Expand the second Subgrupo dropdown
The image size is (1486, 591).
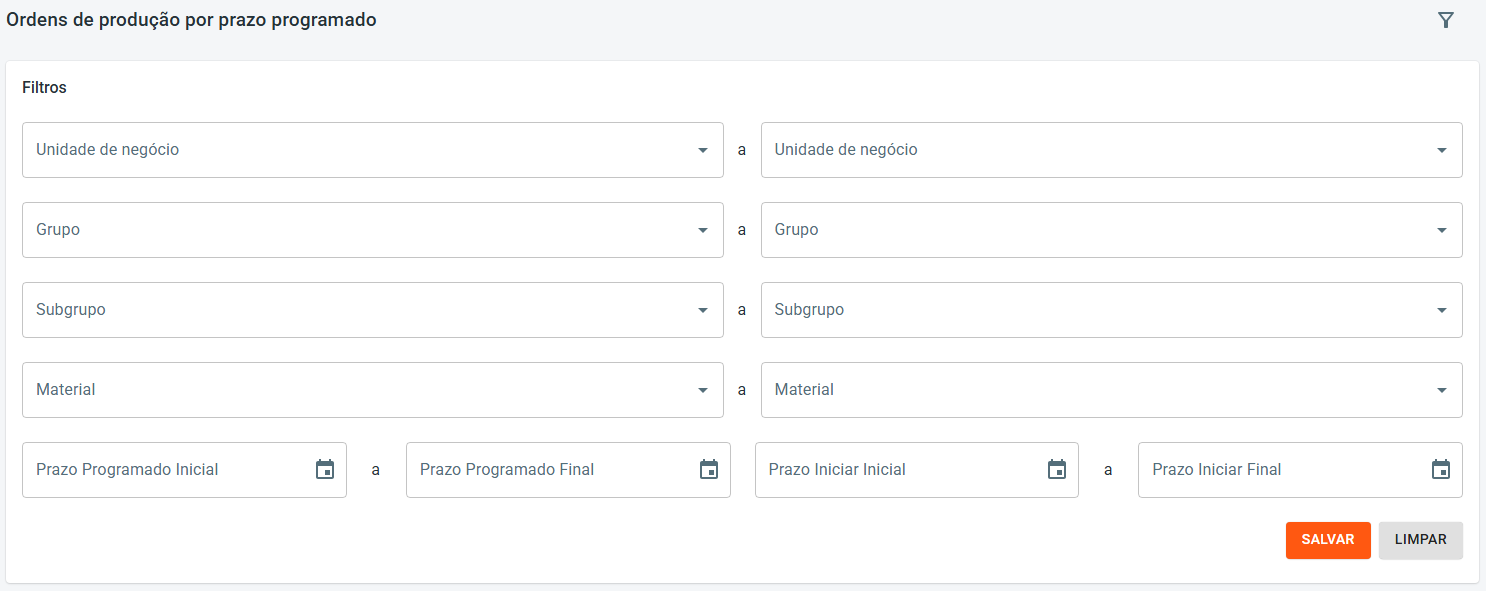coord(1441,310)
